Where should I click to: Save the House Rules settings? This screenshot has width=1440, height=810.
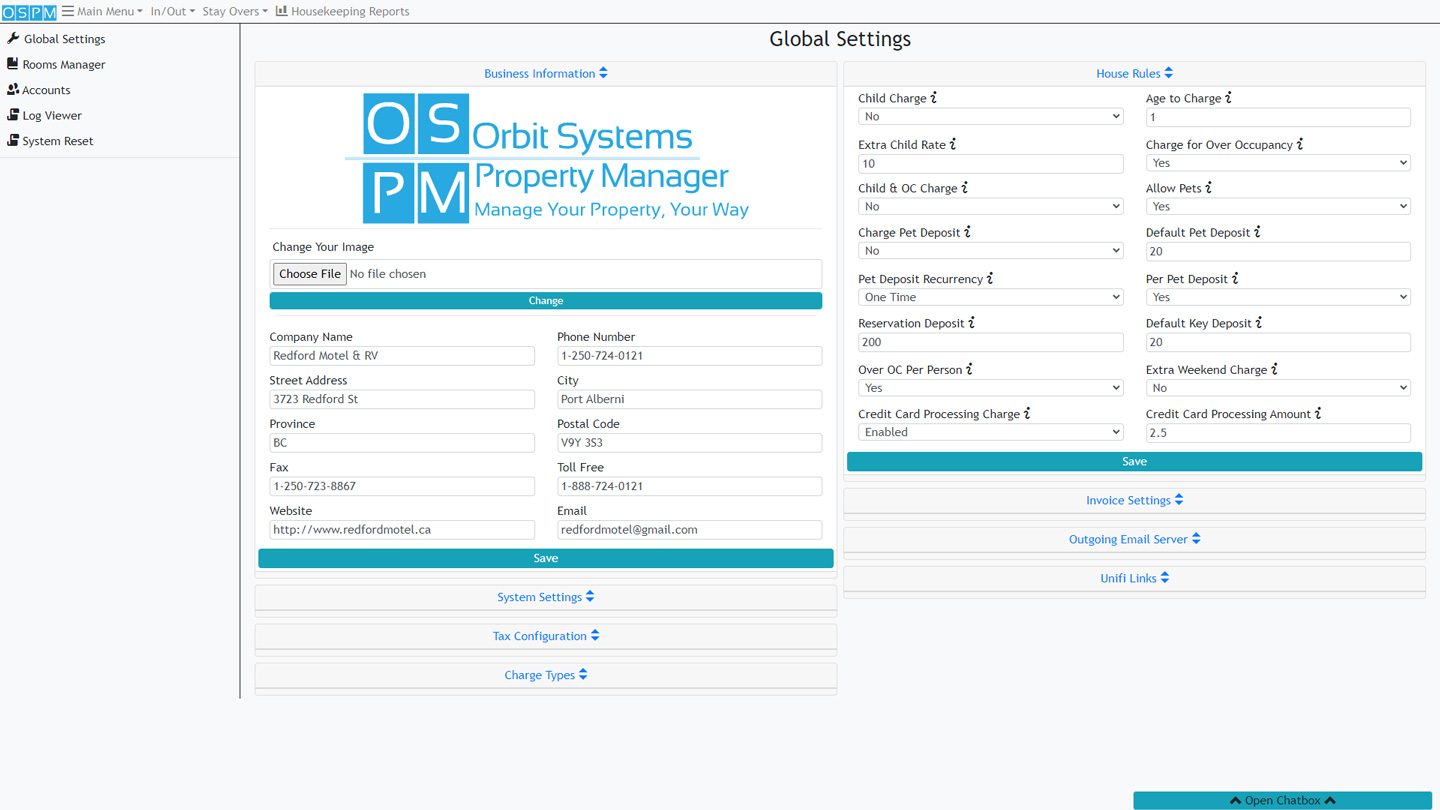point(1134,461)
